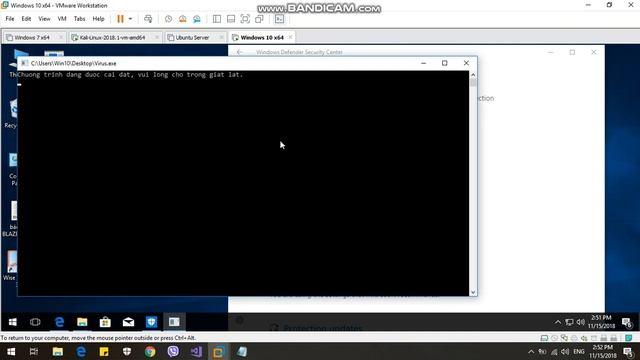Screen dimensions: 640x360
Task: Select the console app in guest taskbar
Action: [174, 322]
